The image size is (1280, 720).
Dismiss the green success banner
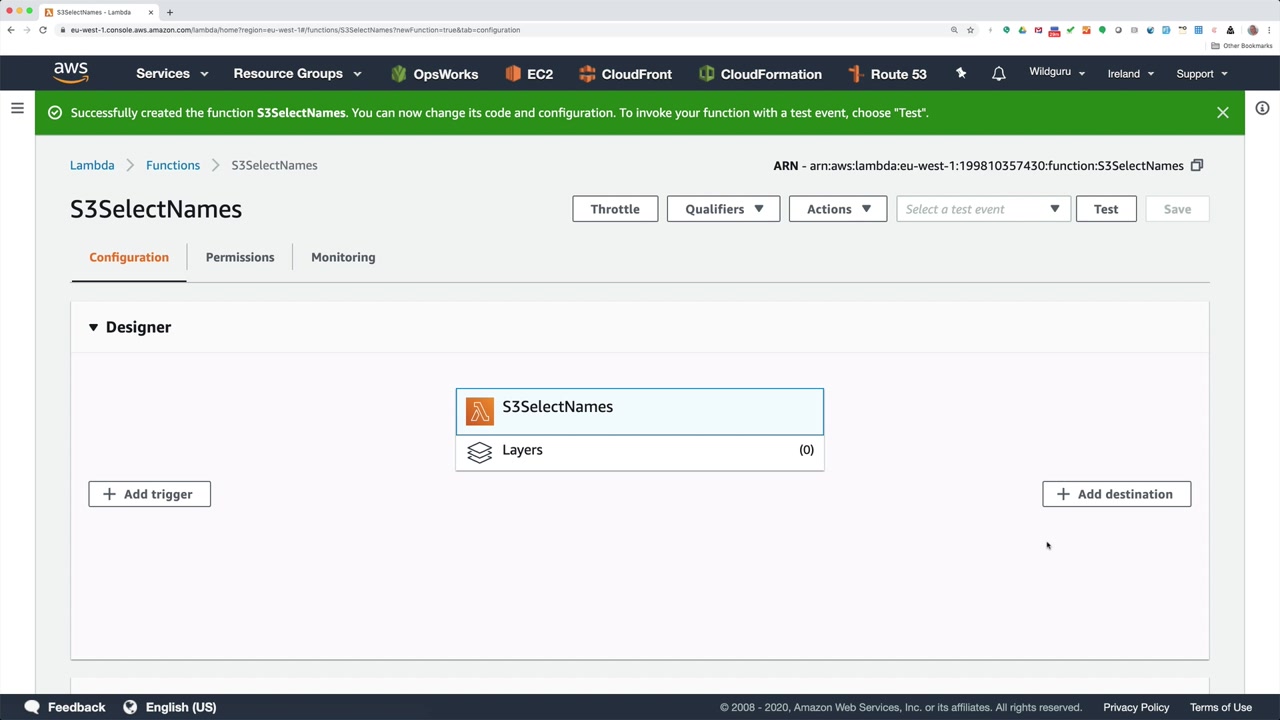1222,113
